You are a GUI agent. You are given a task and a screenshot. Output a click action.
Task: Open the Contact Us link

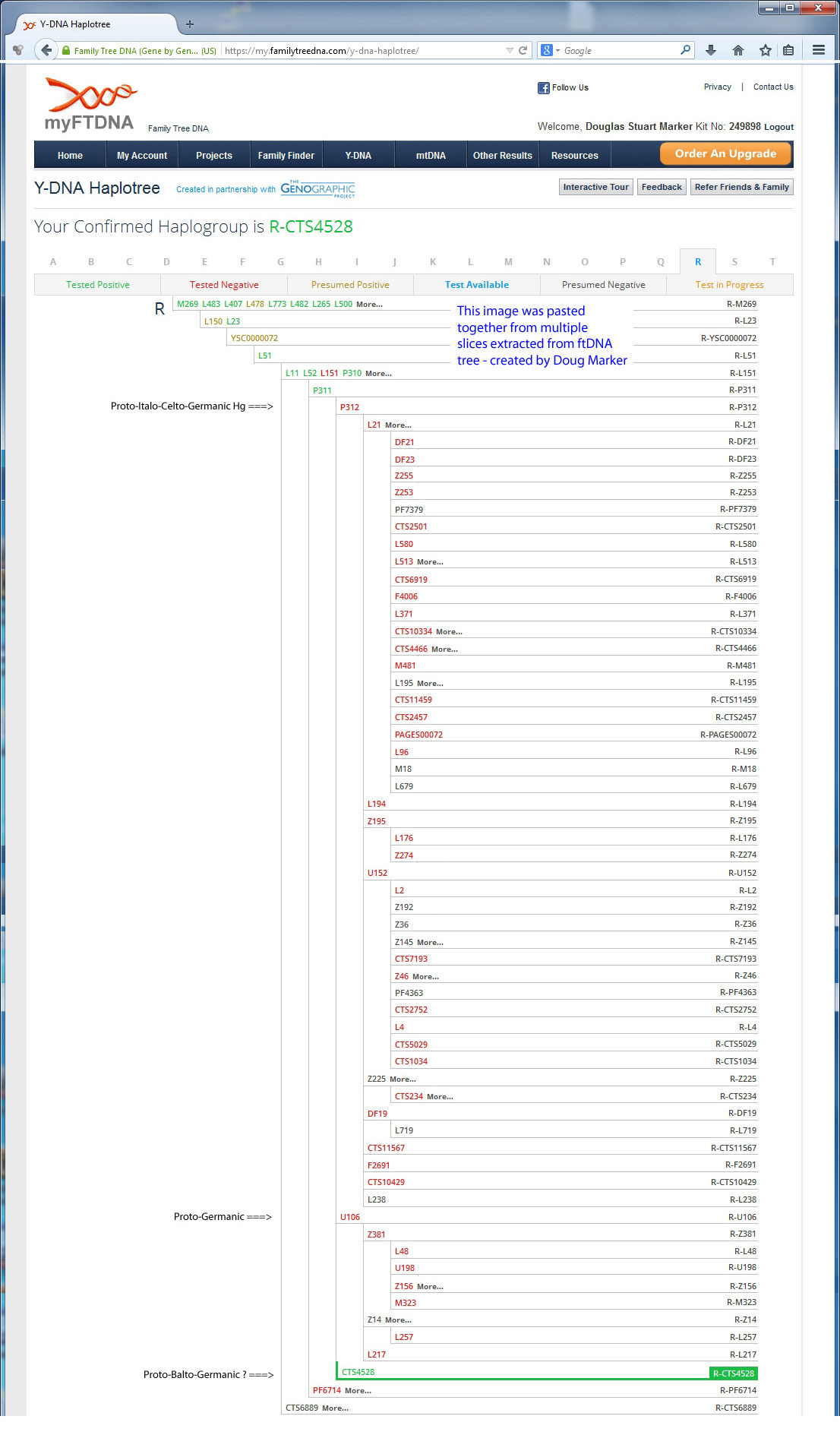point(773,87)
